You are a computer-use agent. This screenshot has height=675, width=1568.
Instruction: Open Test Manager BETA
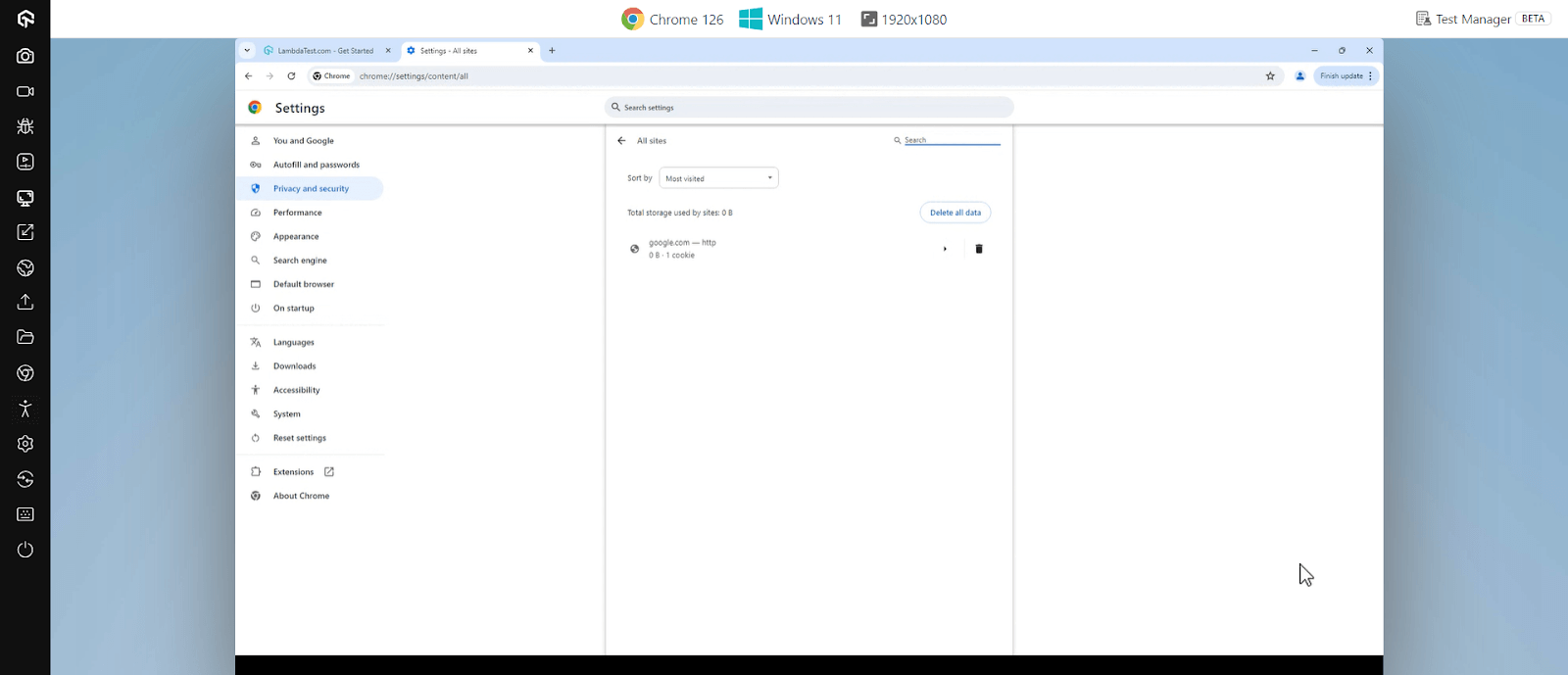click(x=1483, y=19)
